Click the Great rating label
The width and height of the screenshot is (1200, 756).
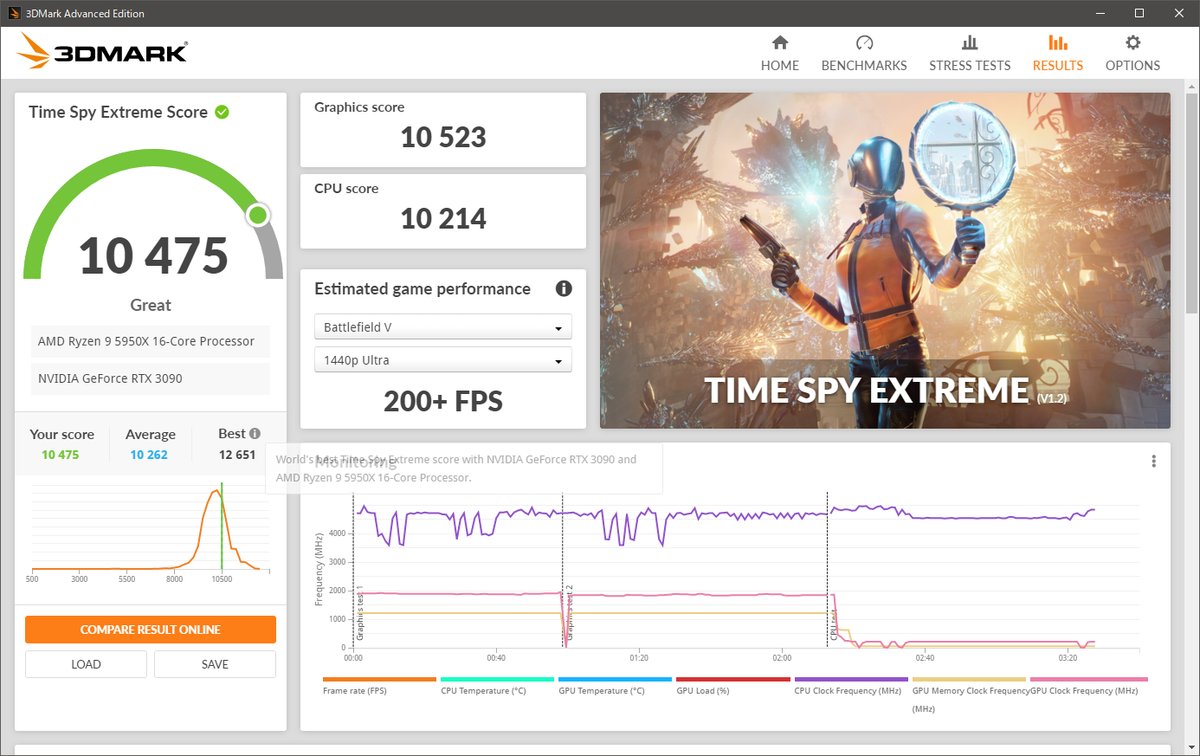coord(151,305)
